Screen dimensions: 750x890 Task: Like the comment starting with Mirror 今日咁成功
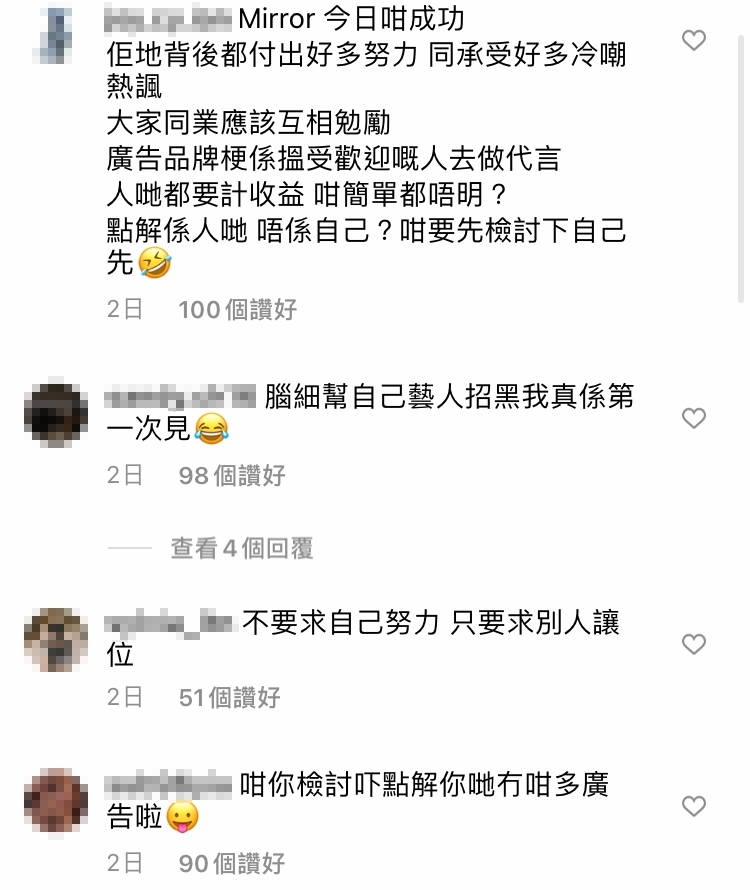tap(693, 40)
